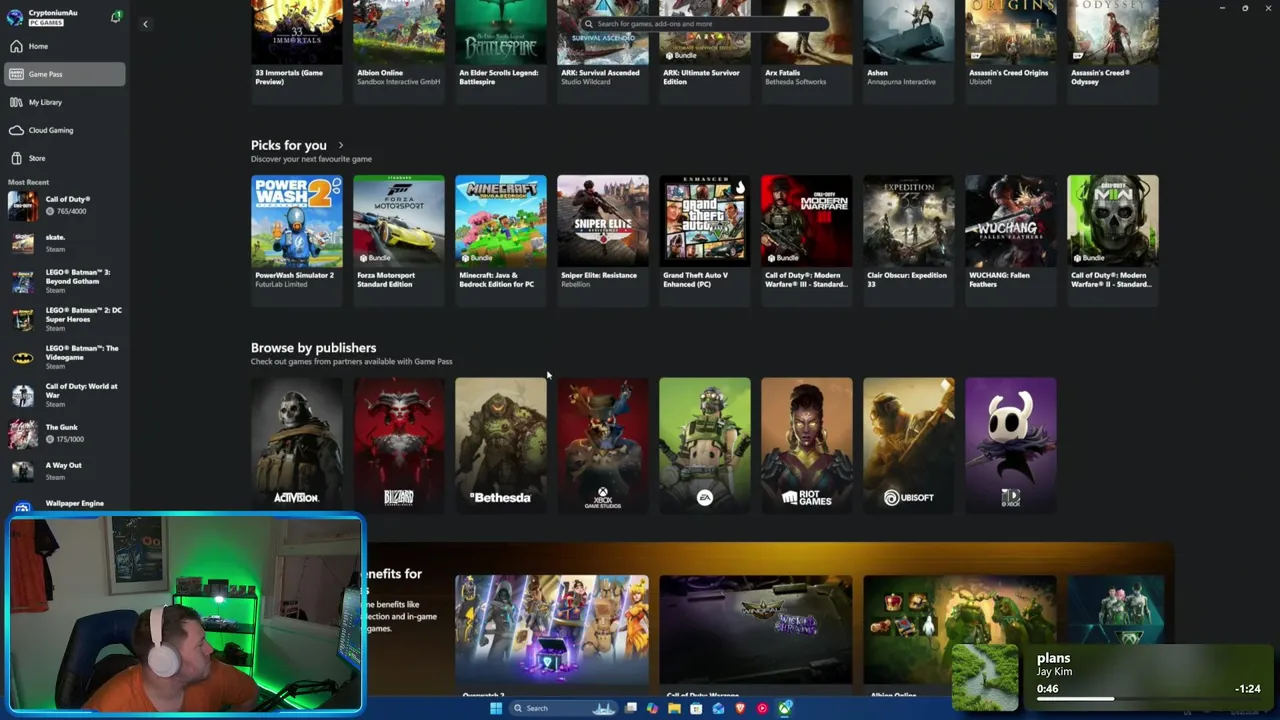Browse the ID@Xbox publisher tile
This screenshot has height=720, width=1280.
[1011, 445]
